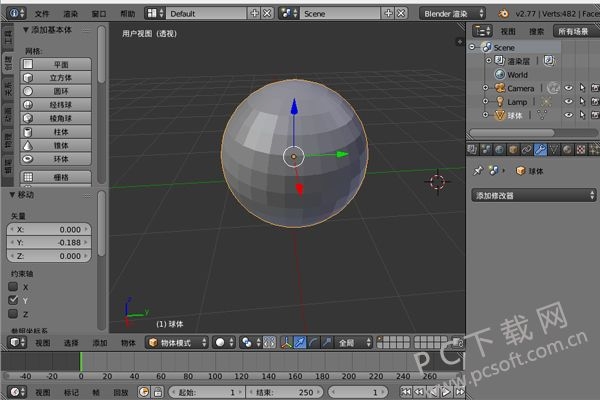
Task: Click the 平面 (Plane) button
Action: pyautogui.click(x=58, y=64)
